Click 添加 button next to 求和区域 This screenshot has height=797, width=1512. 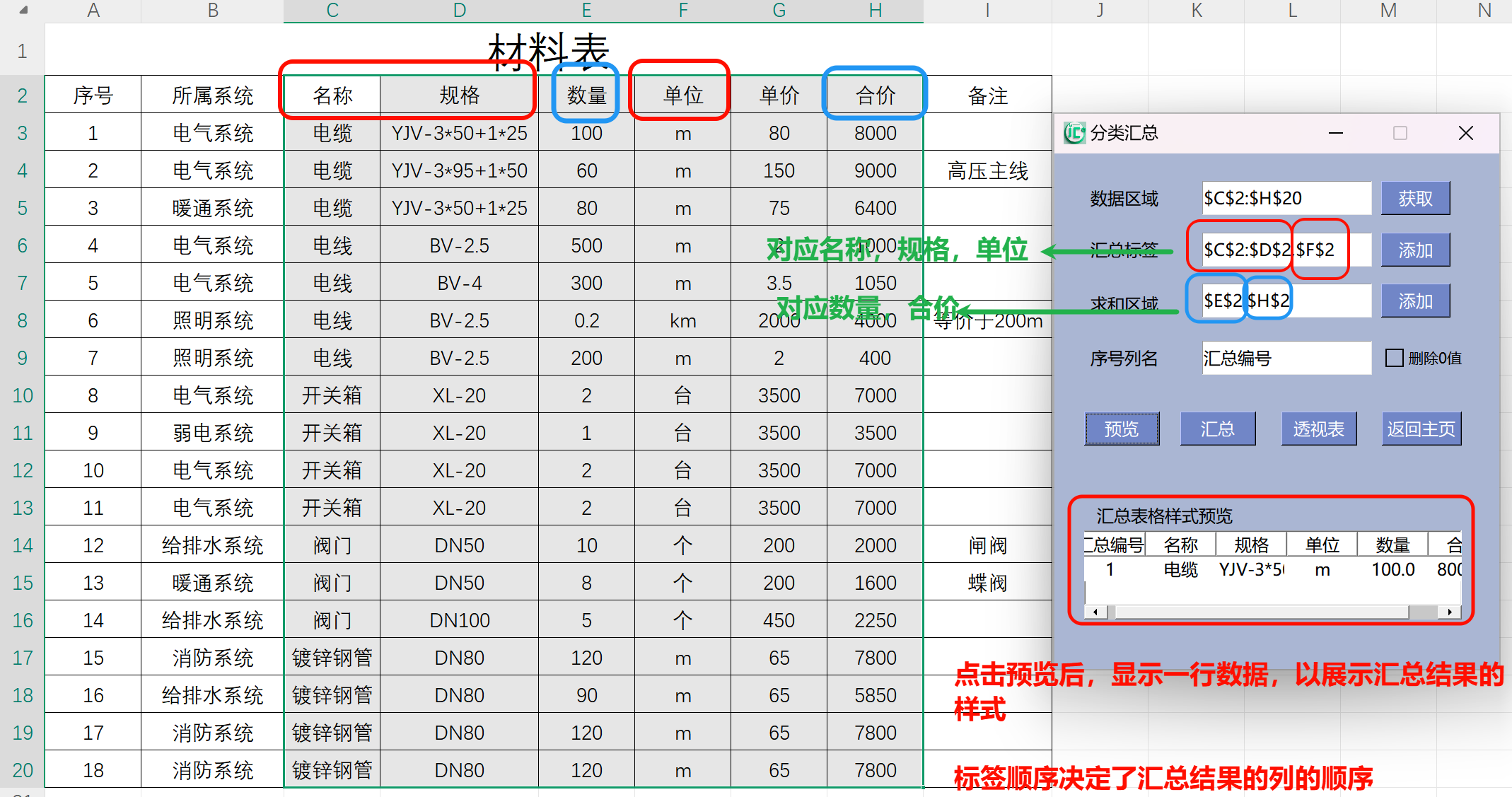click(x=1415, y=301)
